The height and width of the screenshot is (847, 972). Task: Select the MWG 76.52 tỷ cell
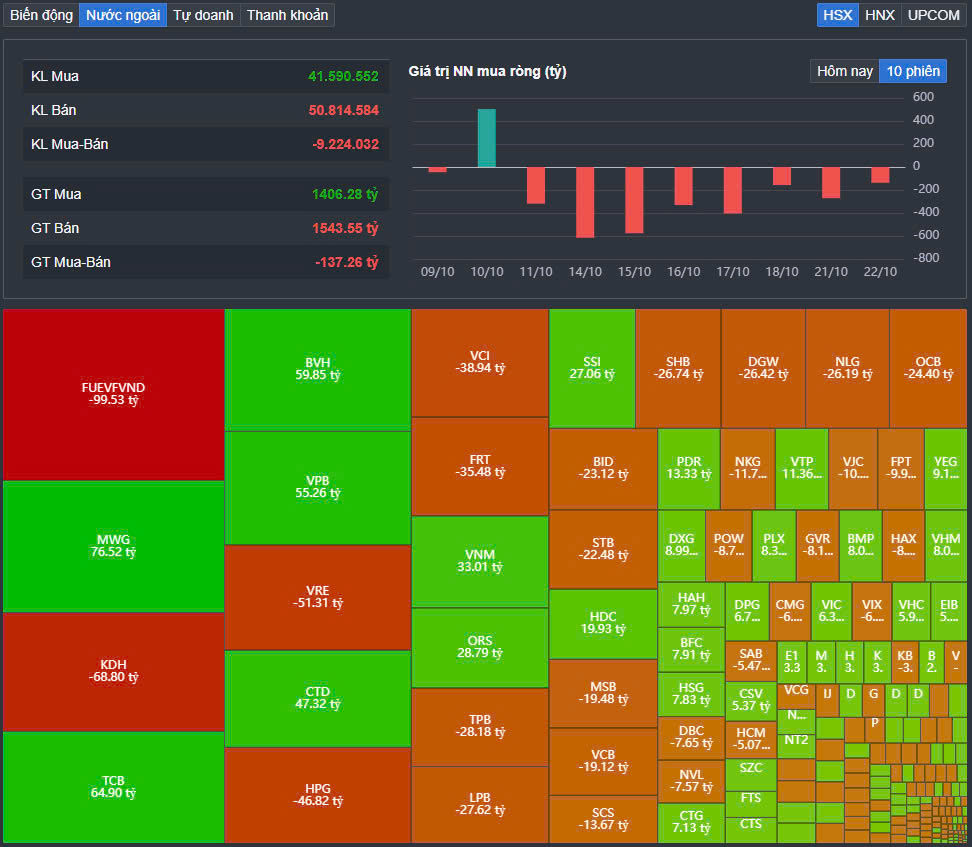click(113, 546)
